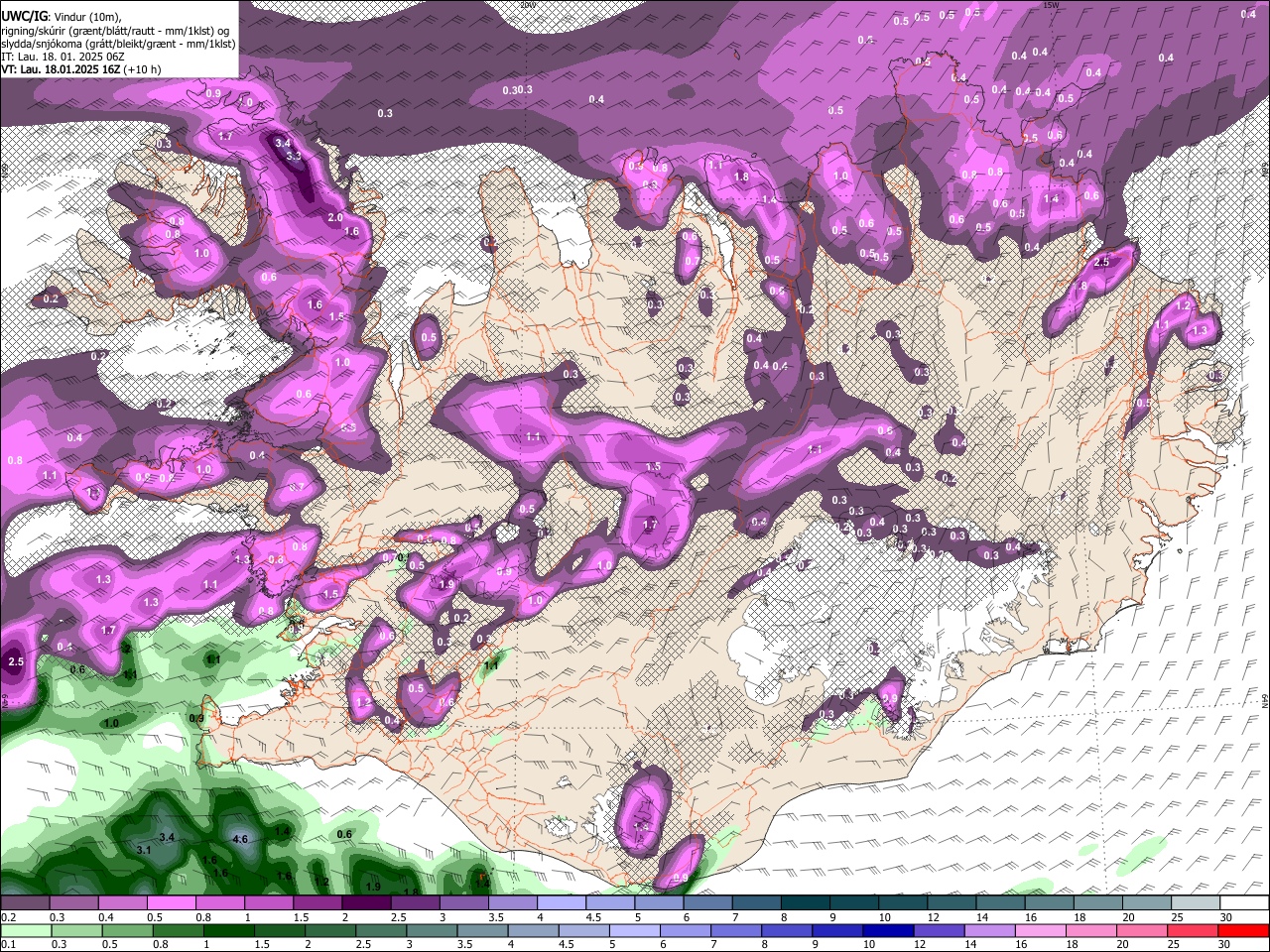1270x952 pixels.
Task: Click the 2.5 value in the northeast
Action: 1101,262
